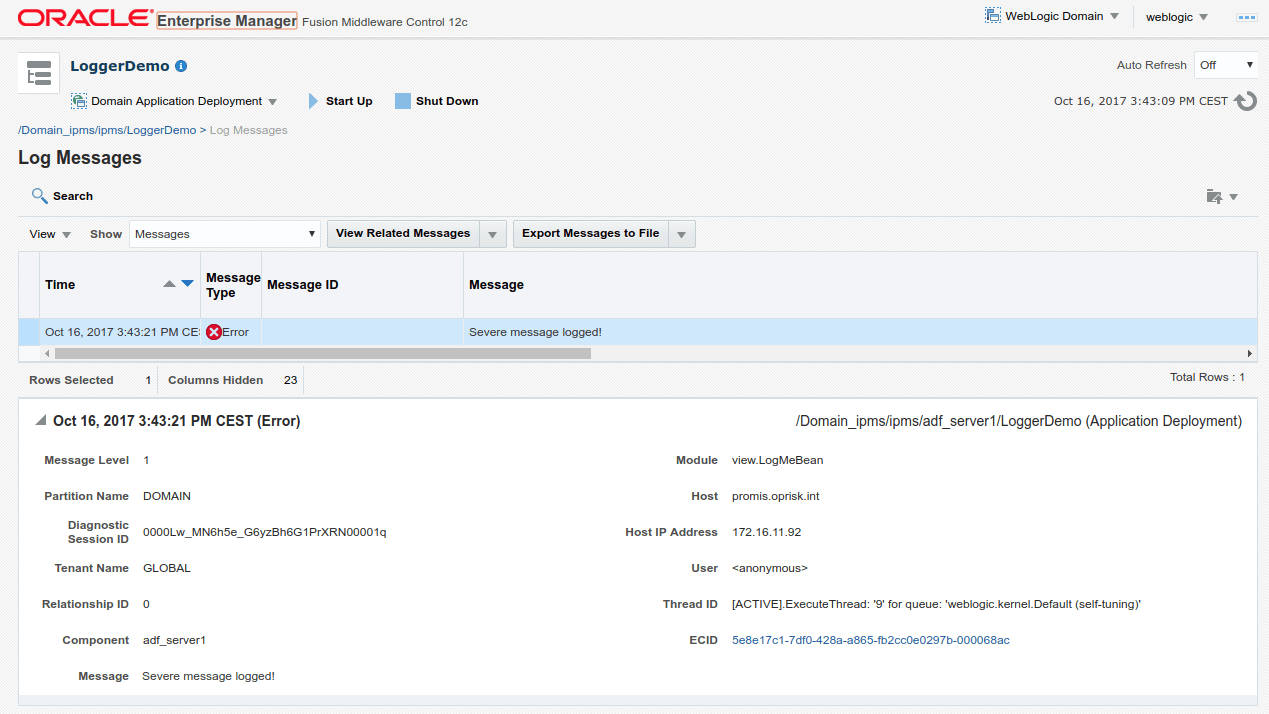1269x714 pixels.
Task: Open the weblogic user menu
Action: 1176,16
